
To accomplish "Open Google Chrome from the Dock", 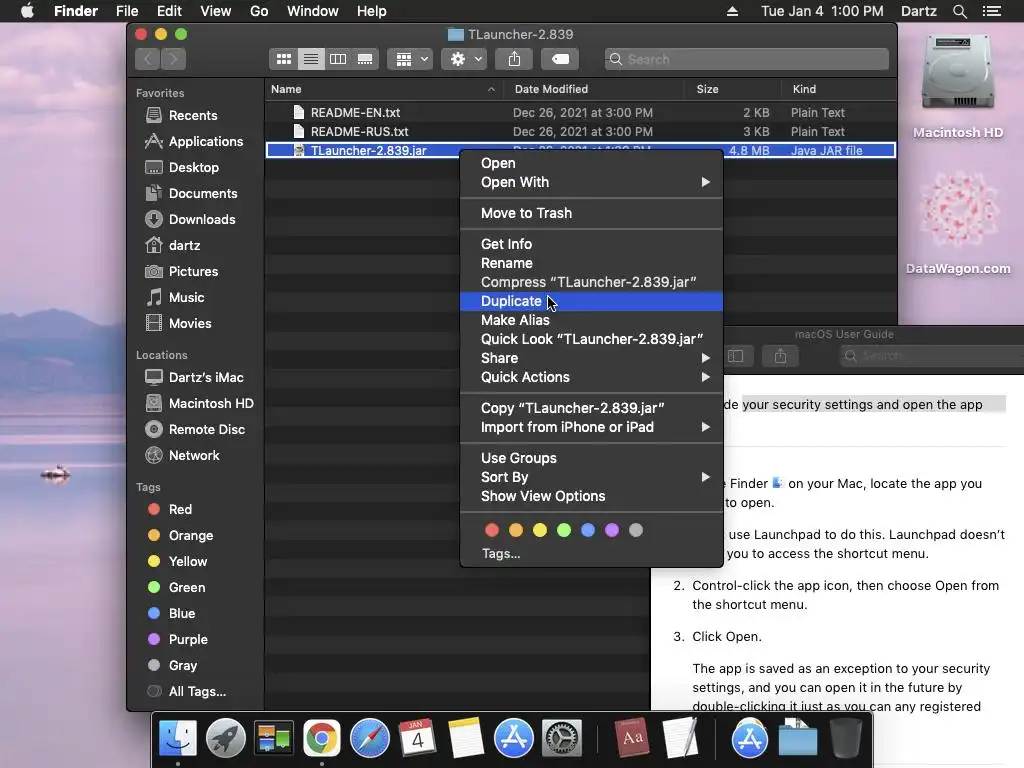I will coord(321,739).
